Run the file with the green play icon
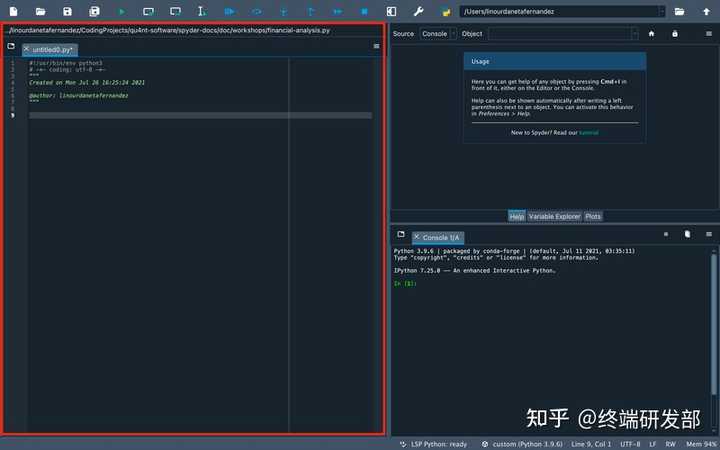Image resolution: width=720 pixels, height=450 pixels. click(x=122, y=11)
